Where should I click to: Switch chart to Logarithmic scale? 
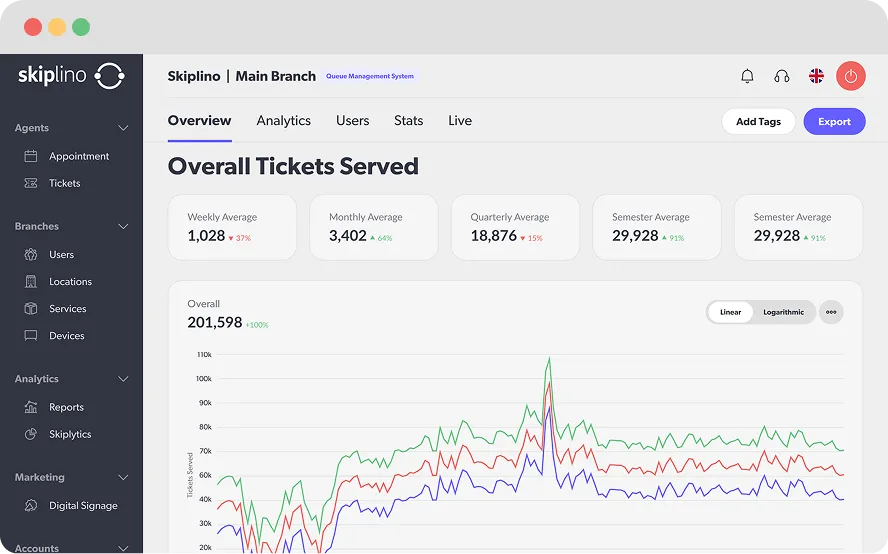783,312
